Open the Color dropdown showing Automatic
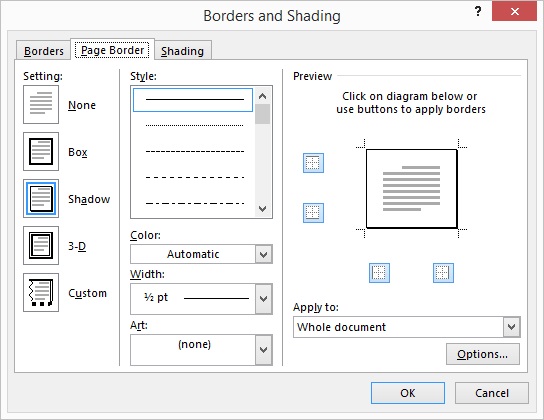The width and height of the screenshot is (544, 420). pyautogui.click(x=201, y=254)
